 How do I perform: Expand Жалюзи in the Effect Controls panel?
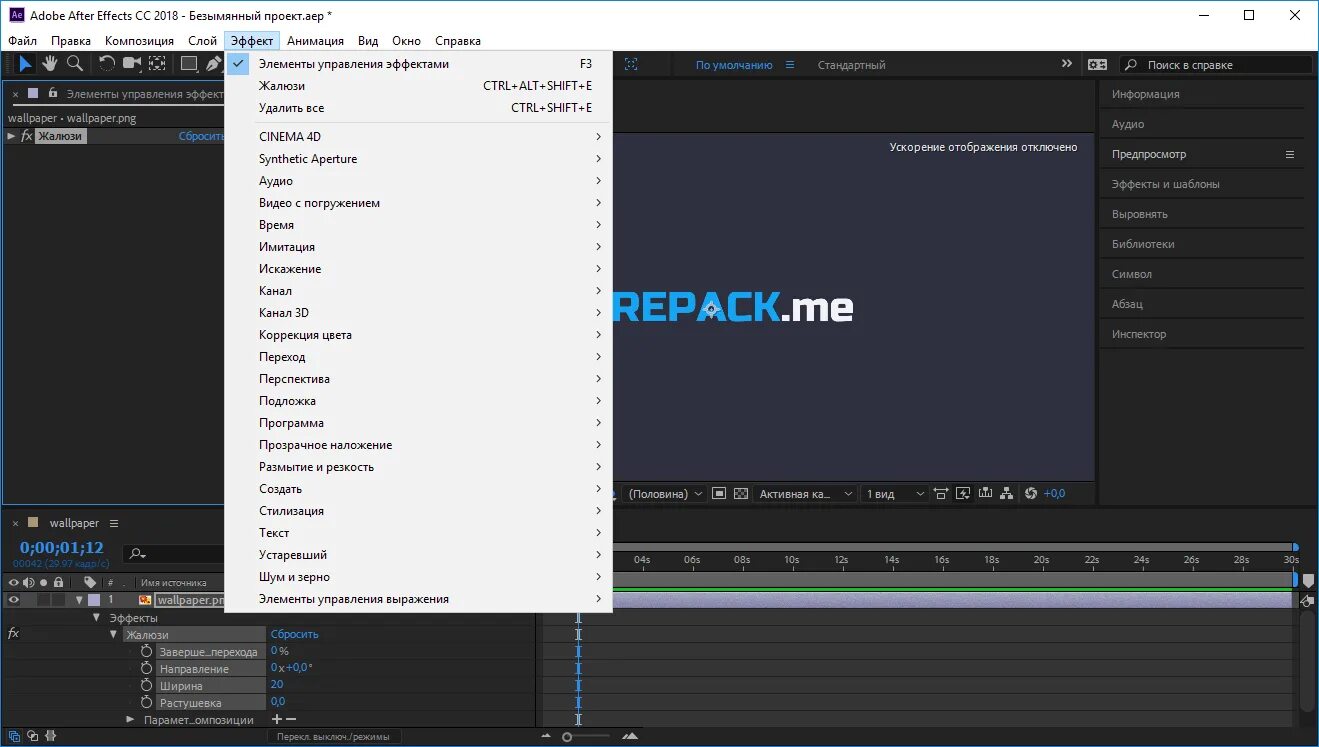pyautogui.click(x=12, y=136)
